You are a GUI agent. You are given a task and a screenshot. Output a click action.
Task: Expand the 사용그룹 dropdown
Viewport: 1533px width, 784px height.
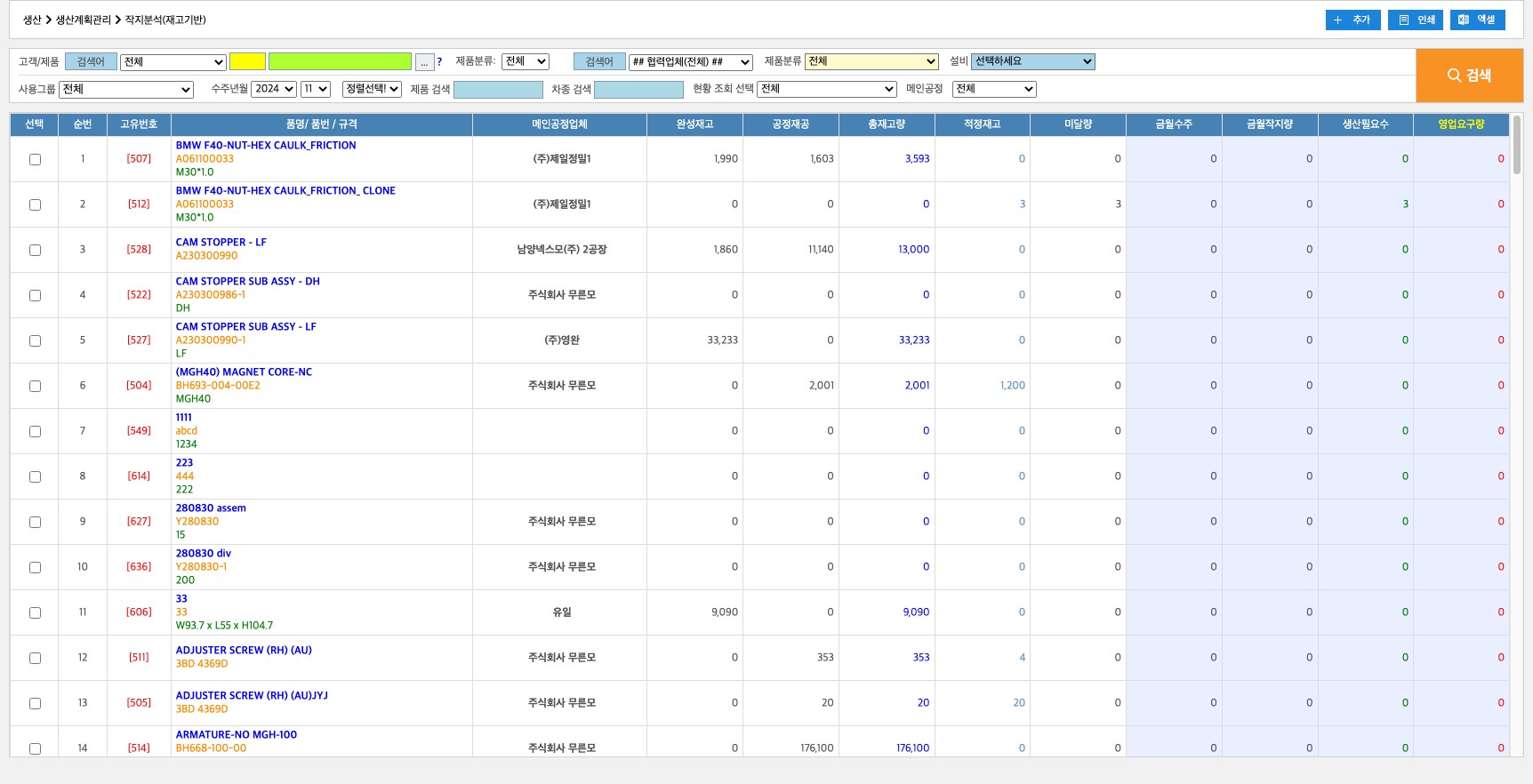pos(125,89)
